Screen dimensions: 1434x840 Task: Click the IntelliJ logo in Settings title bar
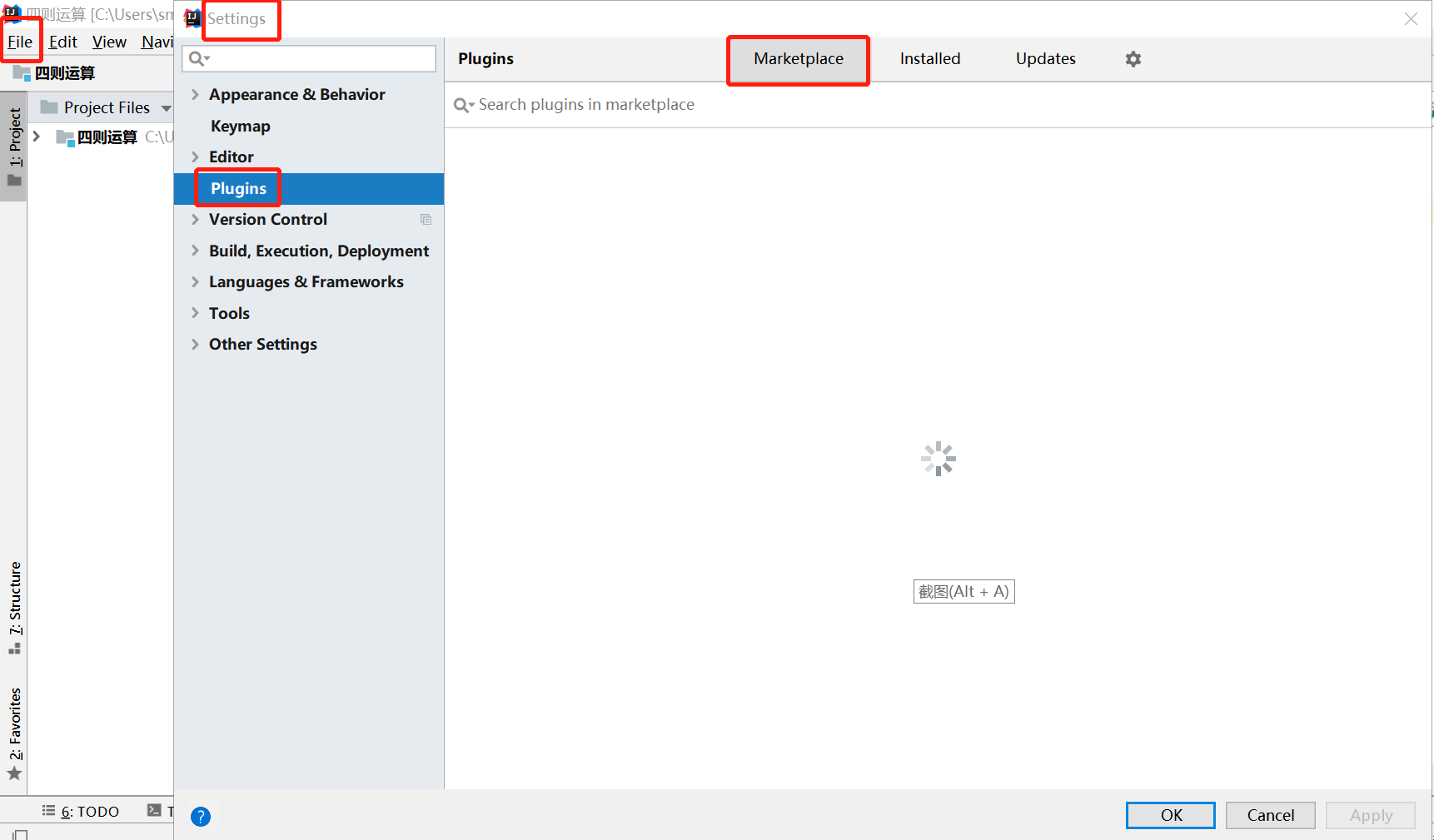192,18
